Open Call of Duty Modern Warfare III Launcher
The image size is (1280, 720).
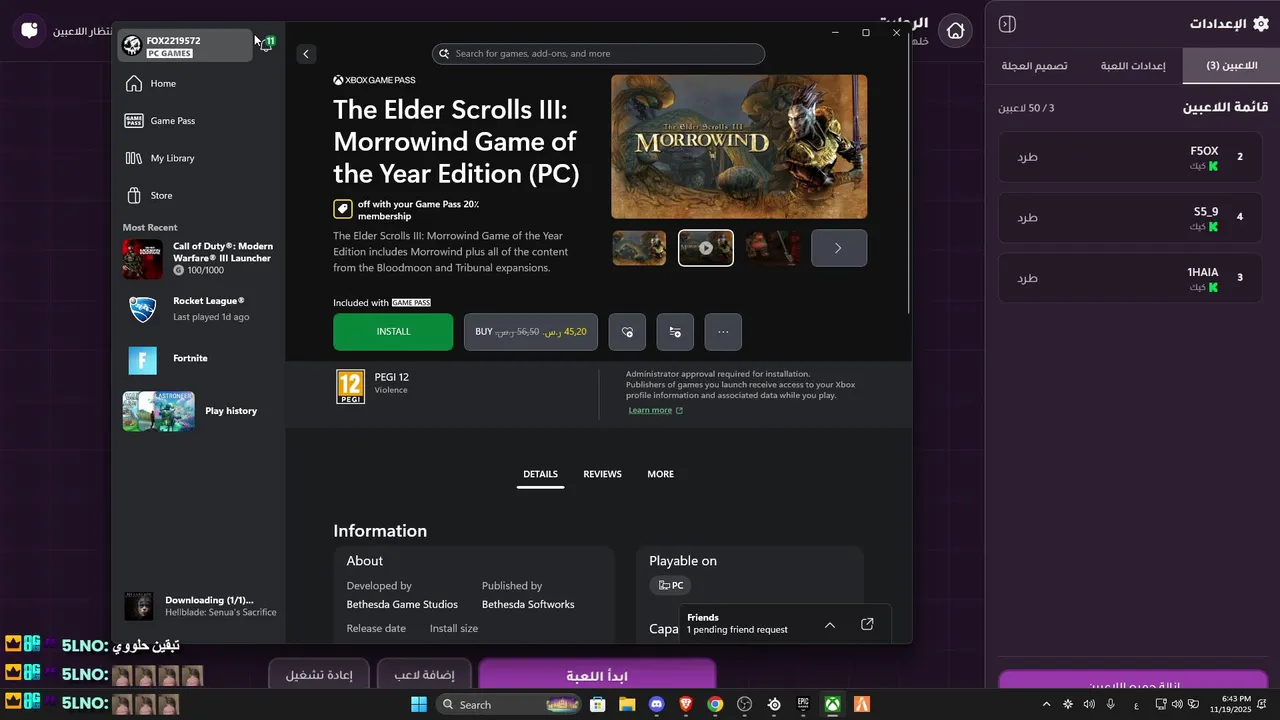point(199,259)
